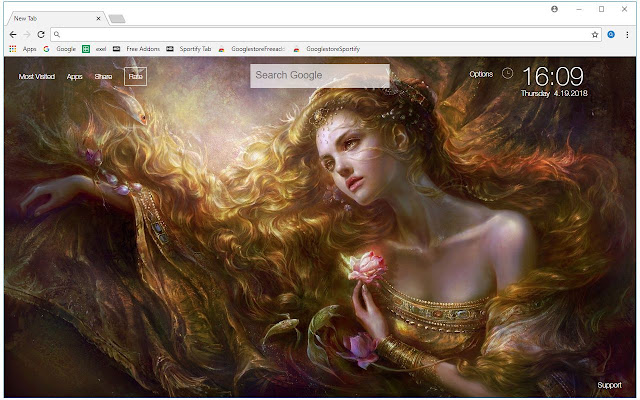The image size is (640, 400).
Task: Open a new tab with the tab button
Action: (x=117, y=19)
